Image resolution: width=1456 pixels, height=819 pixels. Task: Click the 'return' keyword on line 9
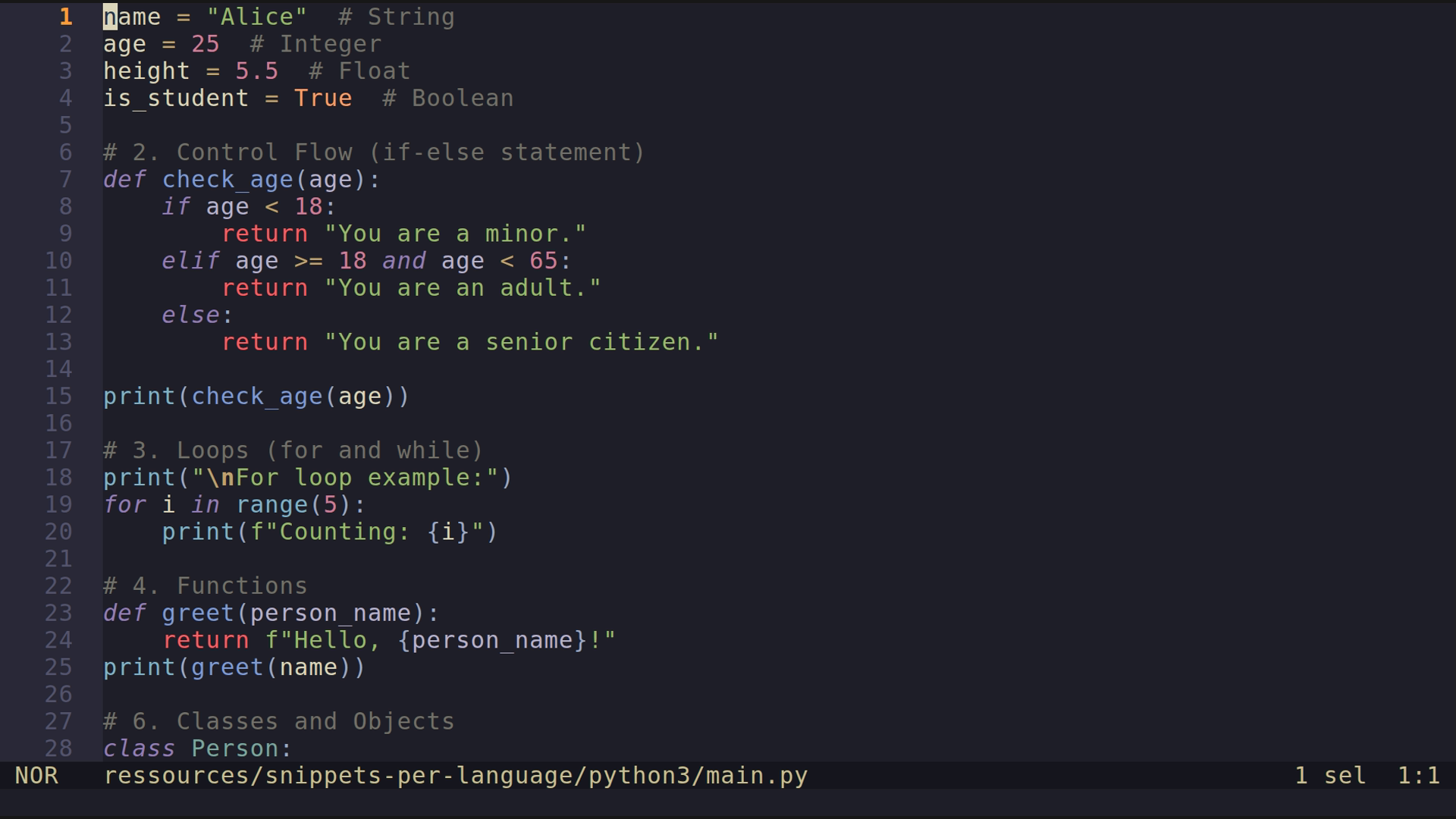coord(265,234)
